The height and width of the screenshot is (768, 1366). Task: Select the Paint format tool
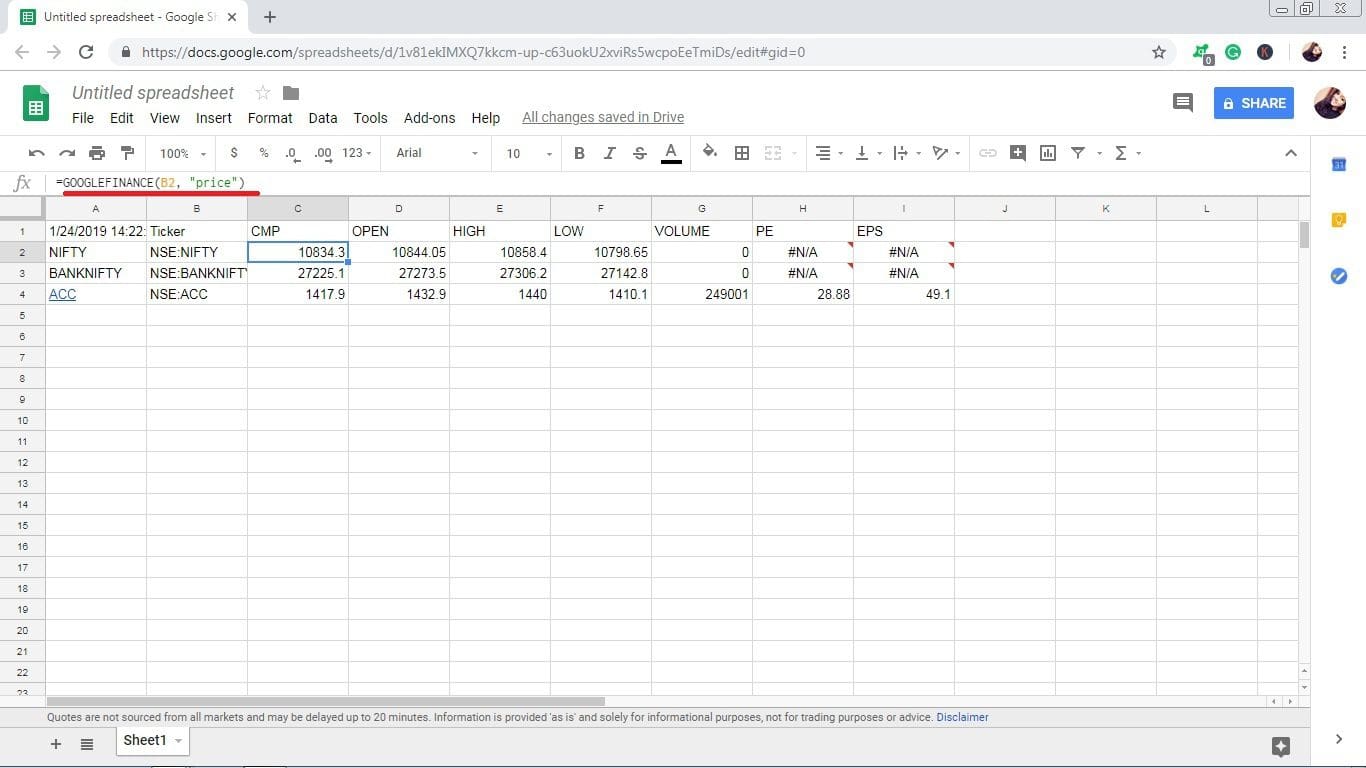coord(127,153)
